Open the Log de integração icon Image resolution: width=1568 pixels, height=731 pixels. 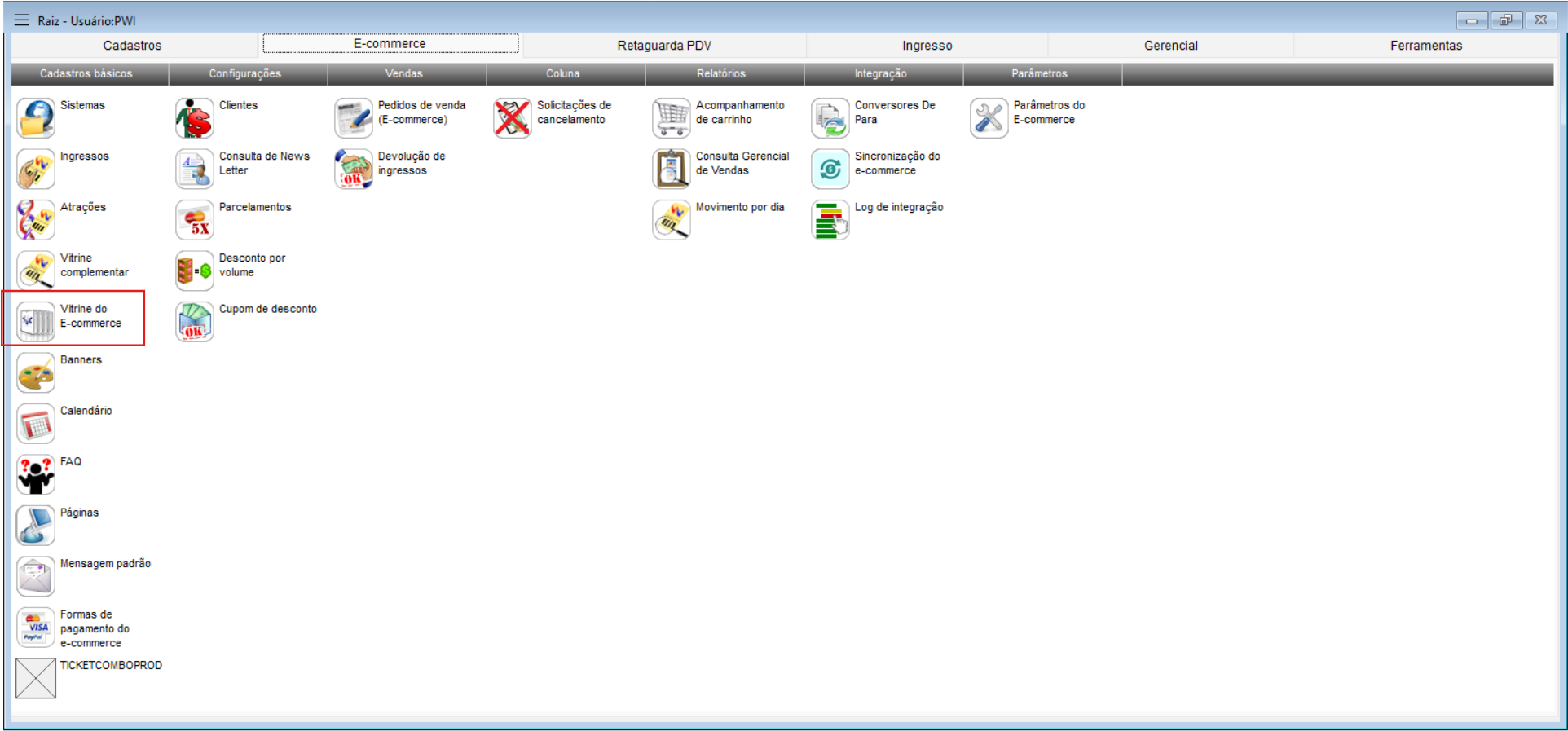pos(830,220)
